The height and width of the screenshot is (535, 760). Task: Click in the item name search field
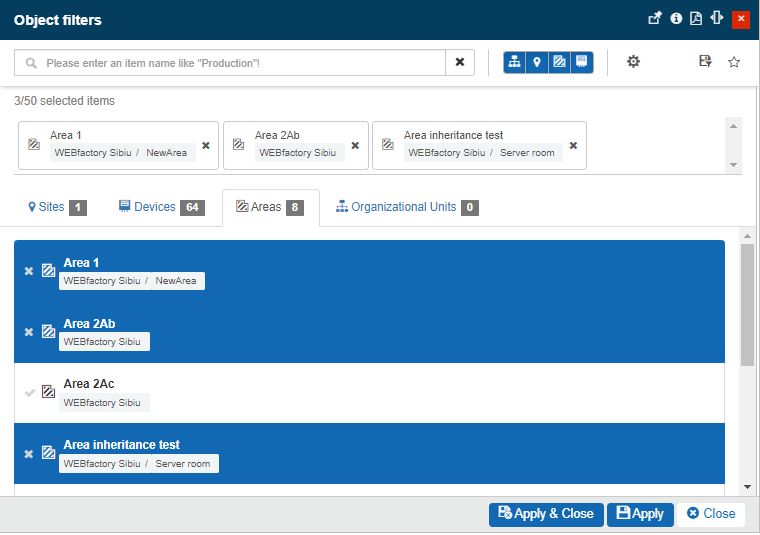[240, 62]
